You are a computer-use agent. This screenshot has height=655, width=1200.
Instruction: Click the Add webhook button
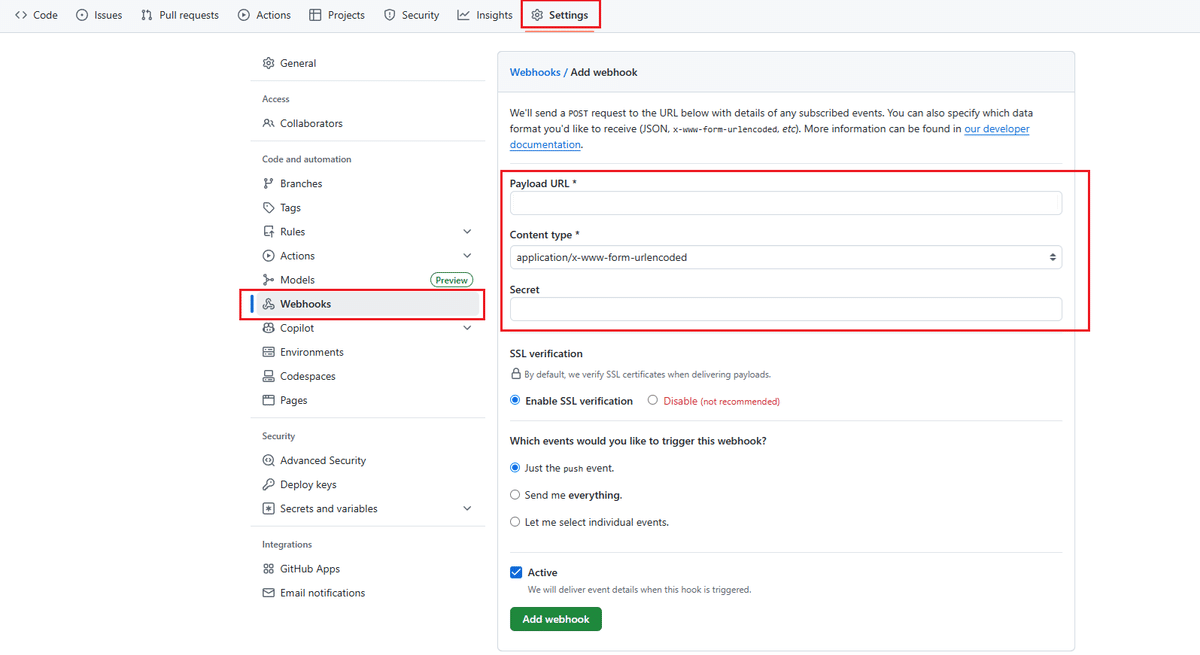(x=555, y=618)
